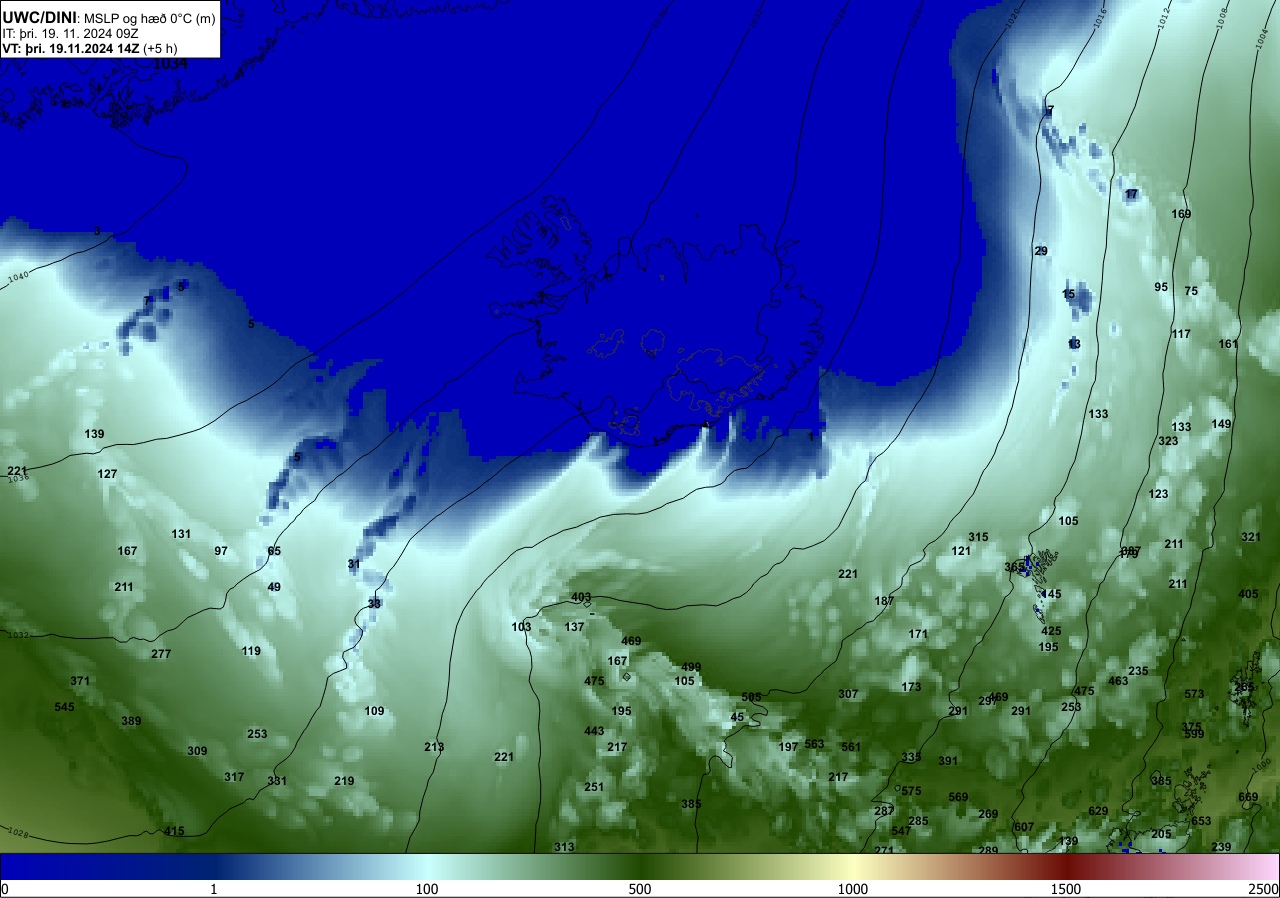Click the map value 415
The height and width of the screenshot is (898, 1280).
tap(174, 831)
